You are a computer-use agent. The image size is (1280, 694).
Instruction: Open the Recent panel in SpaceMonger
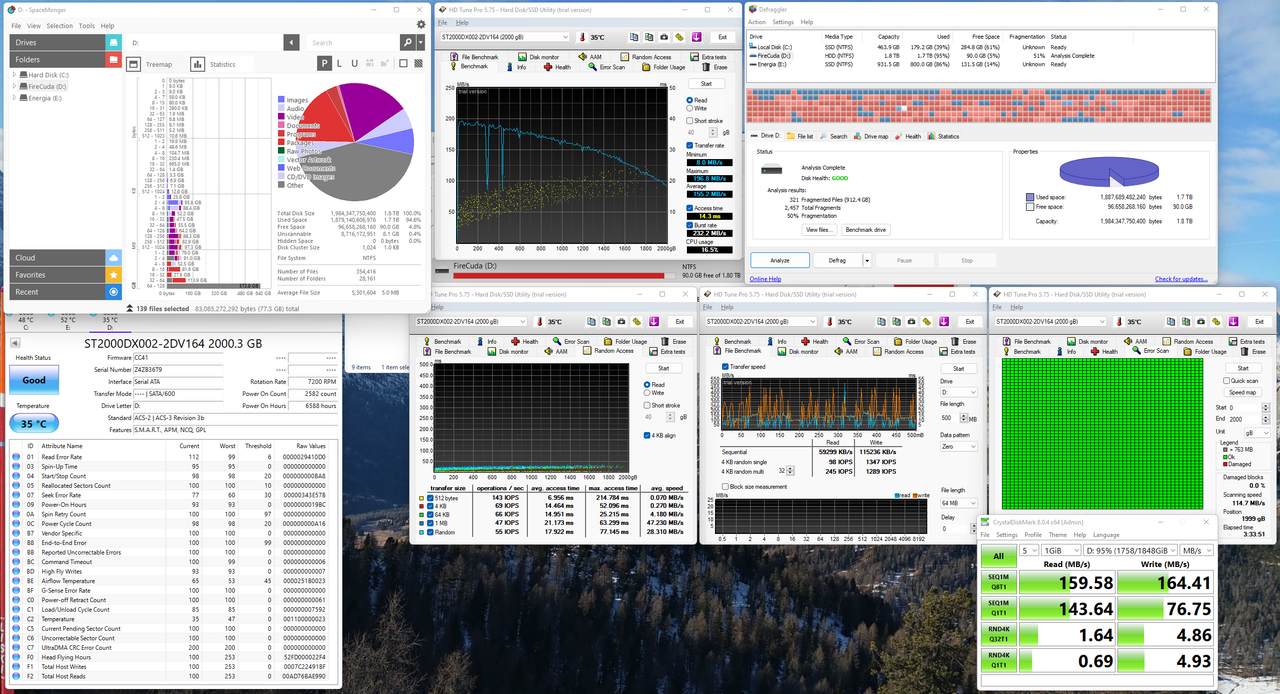pos(65,291)
